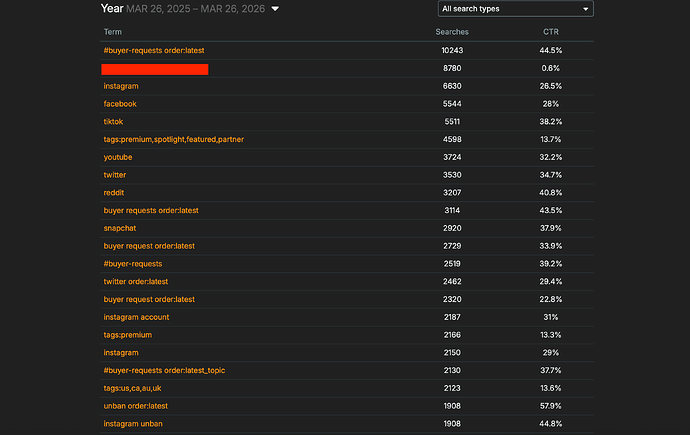Viewport: 690px width, 435px height.
Task: Select the 29% CTR value
Action: 551,353
